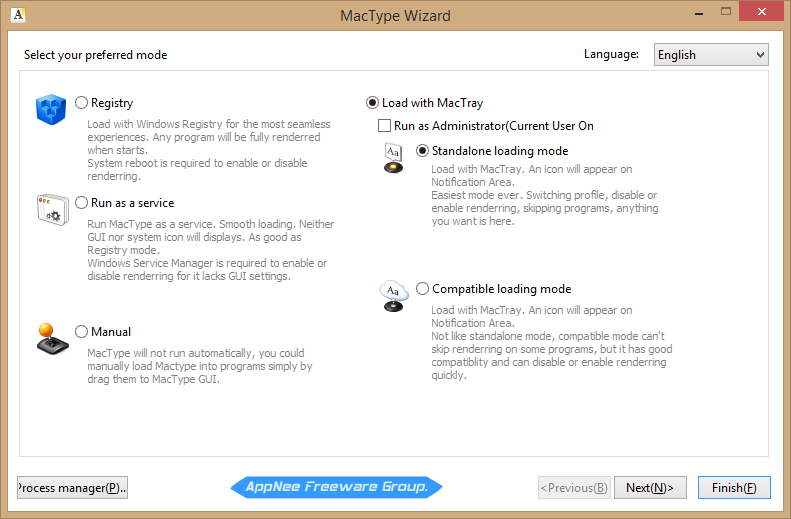Click Finish to complete the wizard

tap(734, 488)
